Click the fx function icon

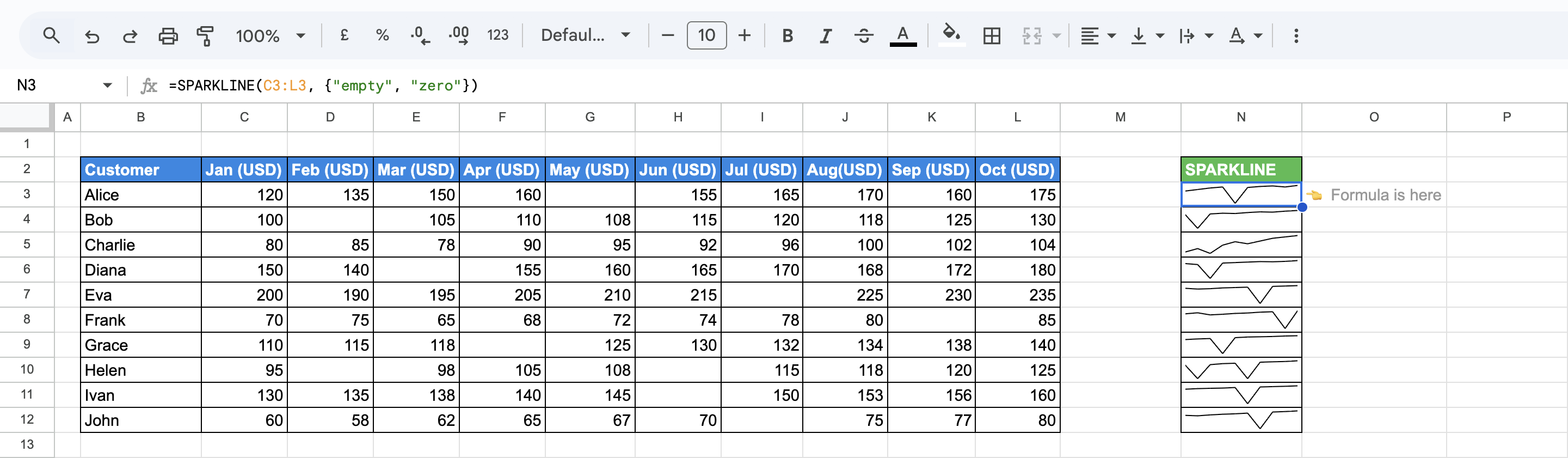149,86
